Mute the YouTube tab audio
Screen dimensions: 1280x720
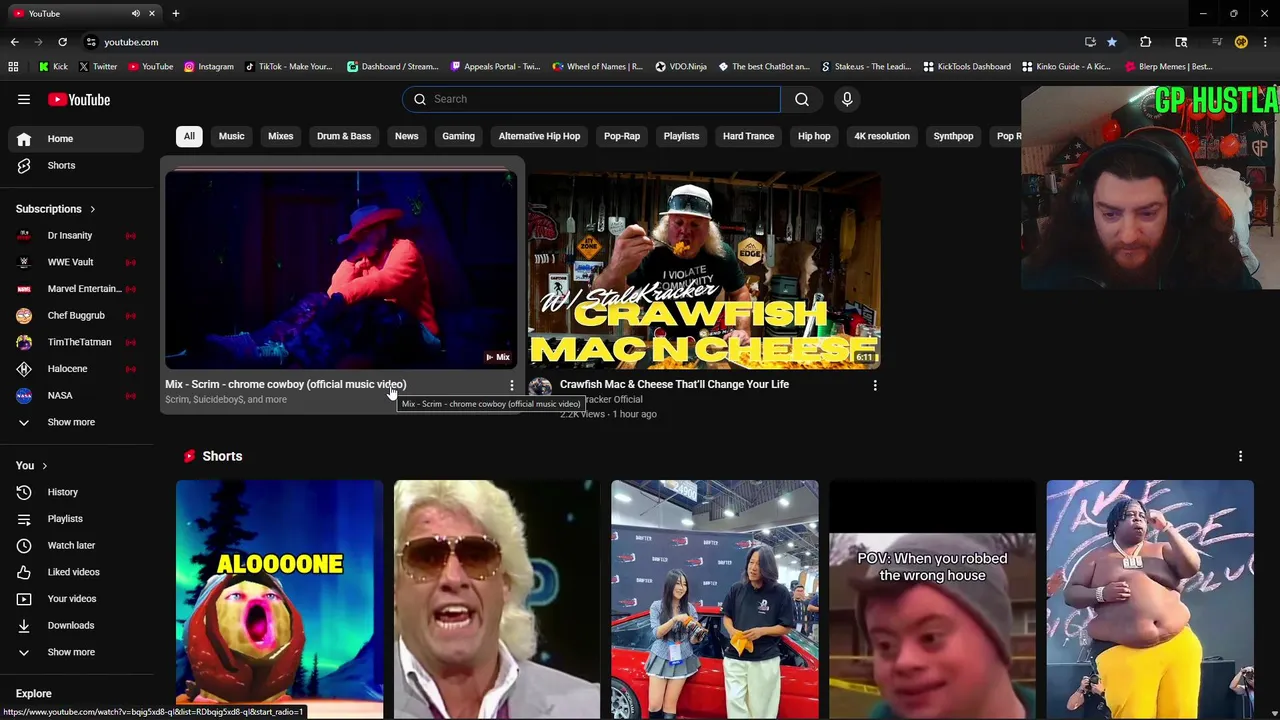point(135,14)
